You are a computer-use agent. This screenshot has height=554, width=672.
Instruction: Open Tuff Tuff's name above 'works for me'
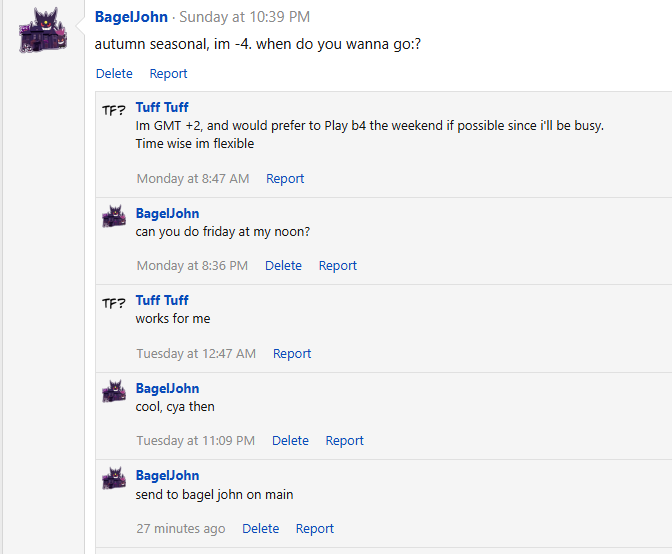[162, 300]
